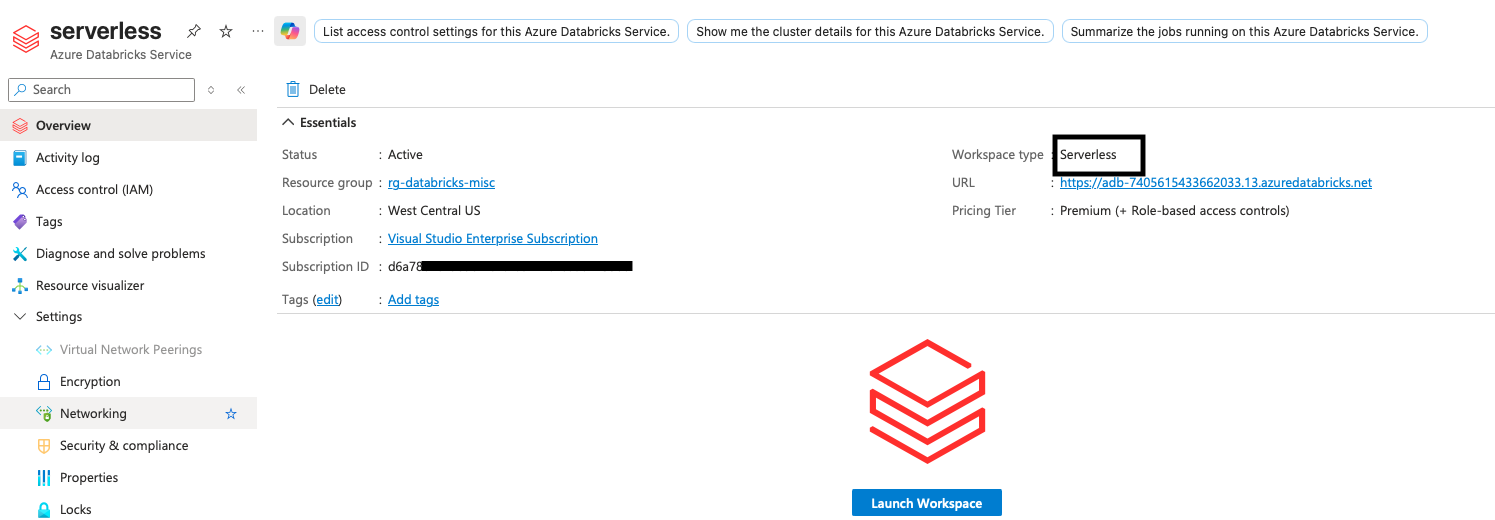
Task: Favorite the Networking menu item star
Action: coord(231,414)
